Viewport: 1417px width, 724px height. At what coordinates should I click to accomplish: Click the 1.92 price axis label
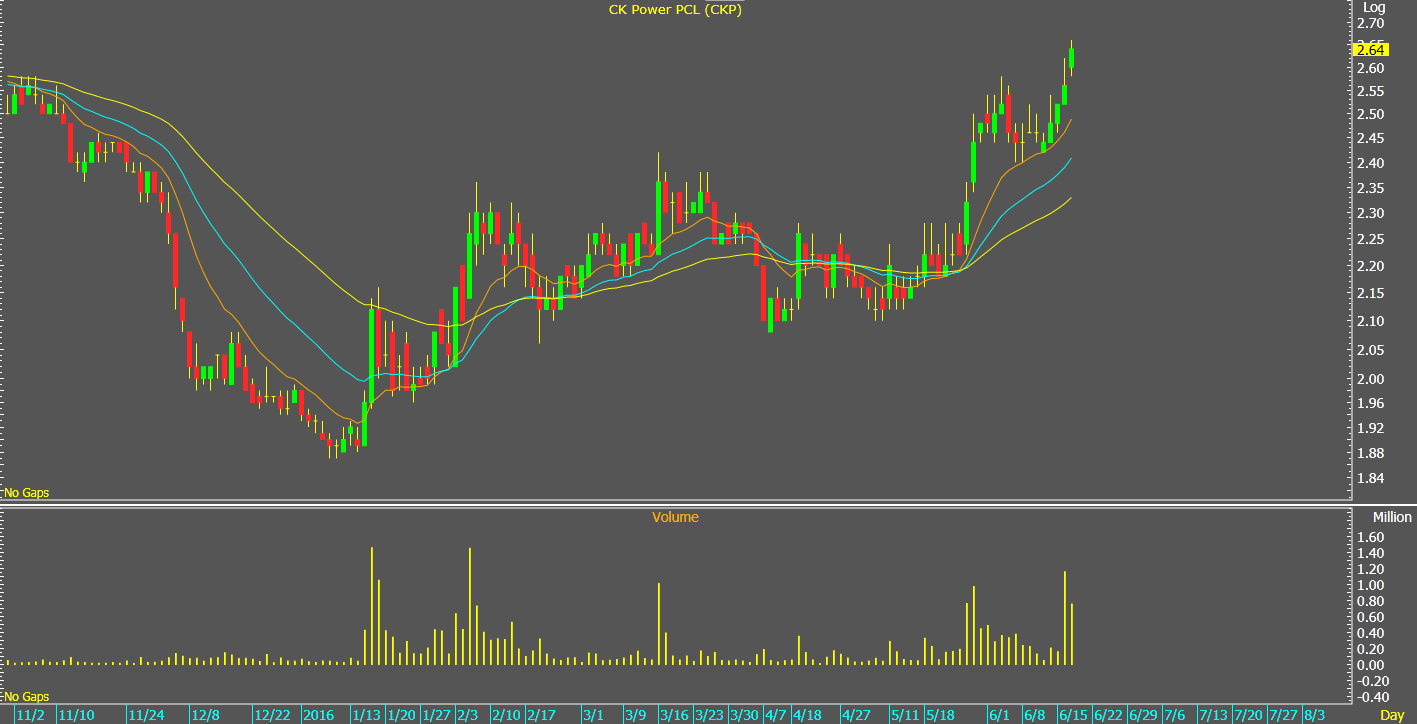coord(1370,428)
